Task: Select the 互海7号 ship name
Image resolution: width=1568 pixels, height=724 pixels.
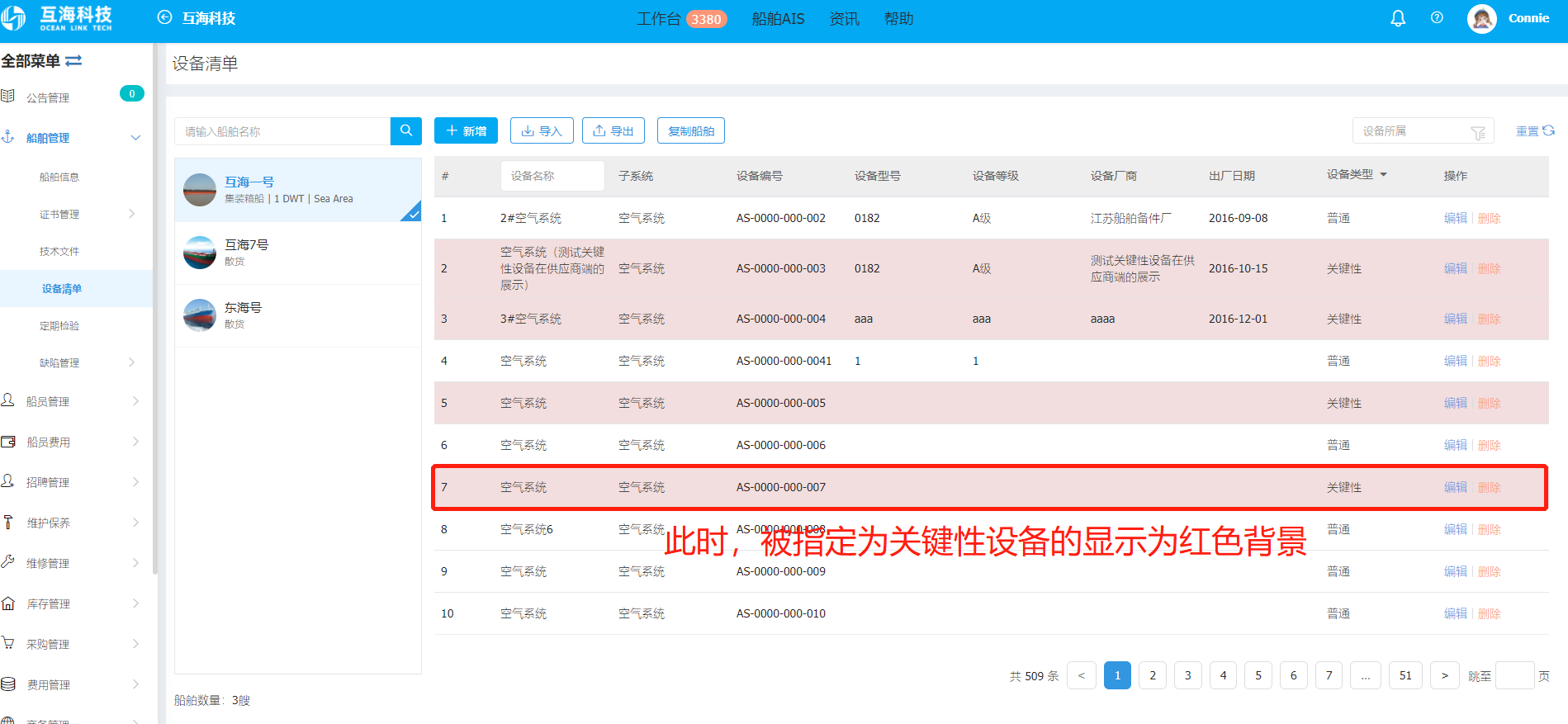Action: click(x=246, y=244)
